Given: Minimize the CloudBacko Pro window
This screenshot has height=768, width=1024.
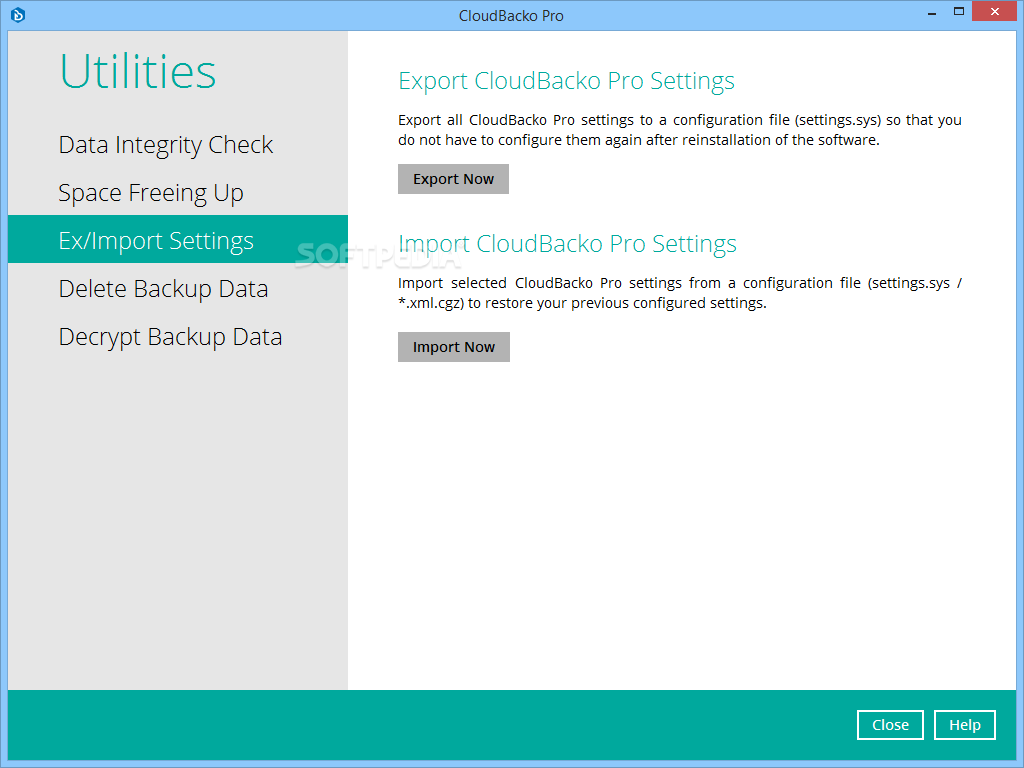Looking at the screenshot, I should coord(932,12).
